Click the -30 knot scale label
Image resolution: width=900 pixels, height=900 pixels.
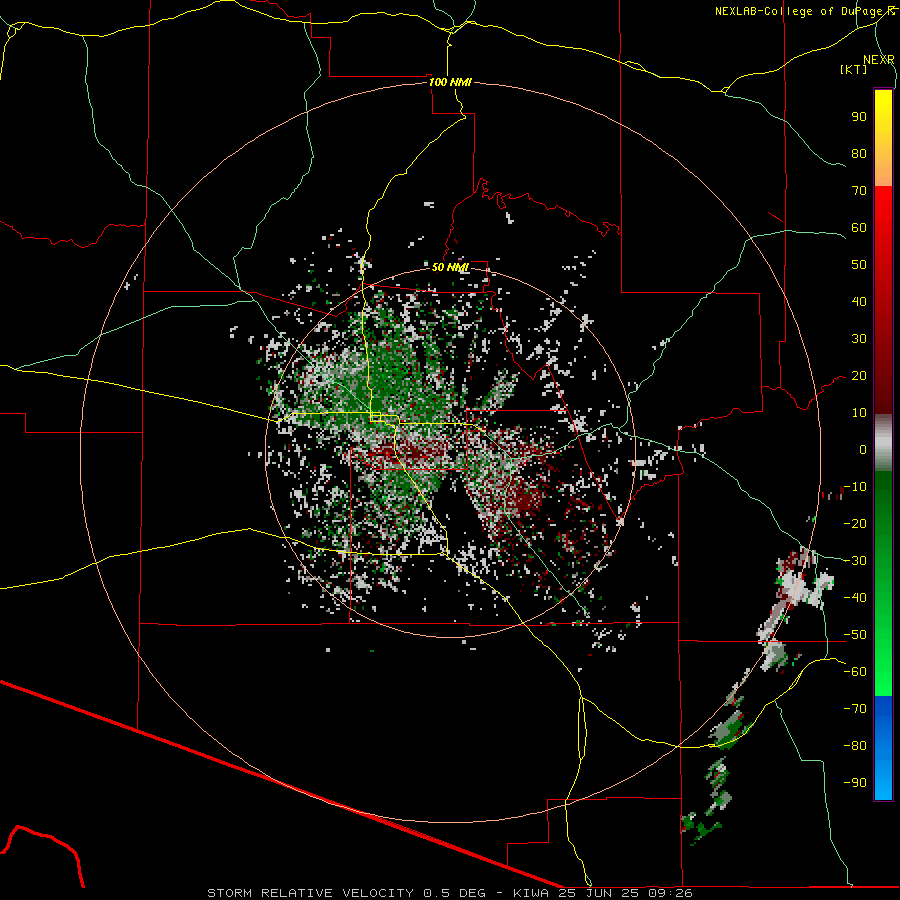click(855, 561)
